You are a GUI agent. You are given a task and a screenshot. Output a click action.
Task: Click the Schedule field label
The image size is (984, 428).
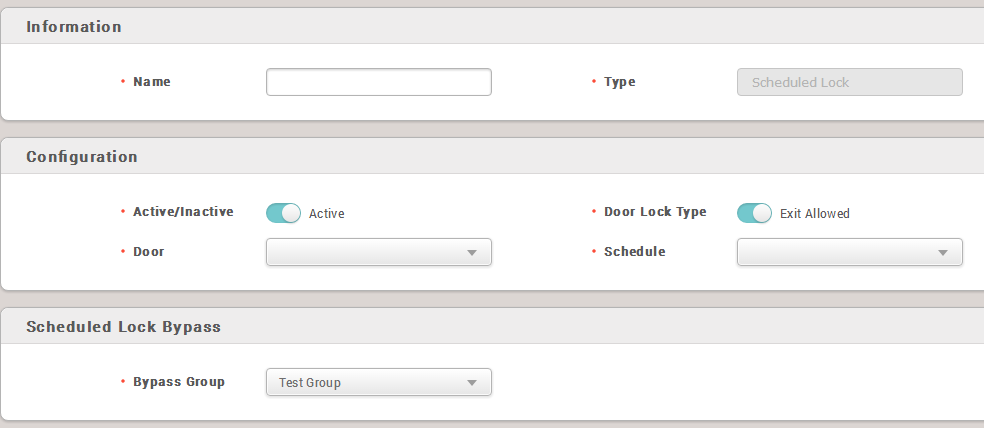(x=634, y=252)
